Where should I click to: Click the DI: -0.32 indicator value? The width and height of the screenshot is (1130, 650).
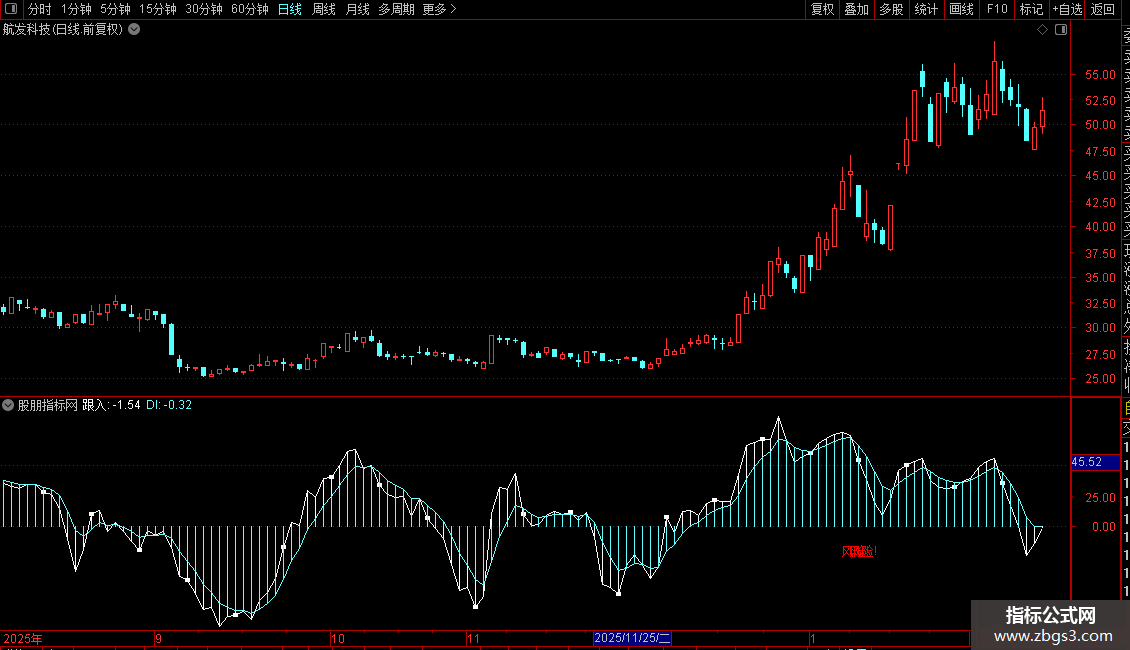(x=169, y=405)
